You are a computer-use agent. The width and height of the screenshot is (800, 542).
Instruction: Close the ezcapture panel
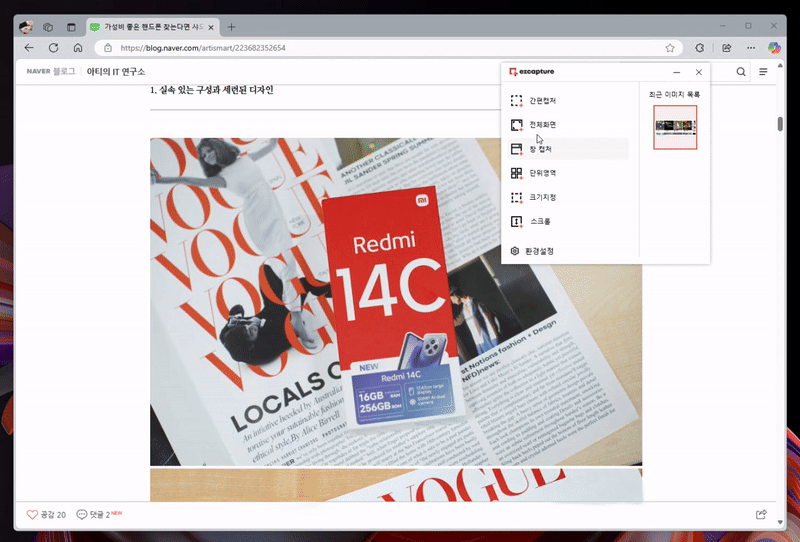pyautogui.click(x=699, y=72)
